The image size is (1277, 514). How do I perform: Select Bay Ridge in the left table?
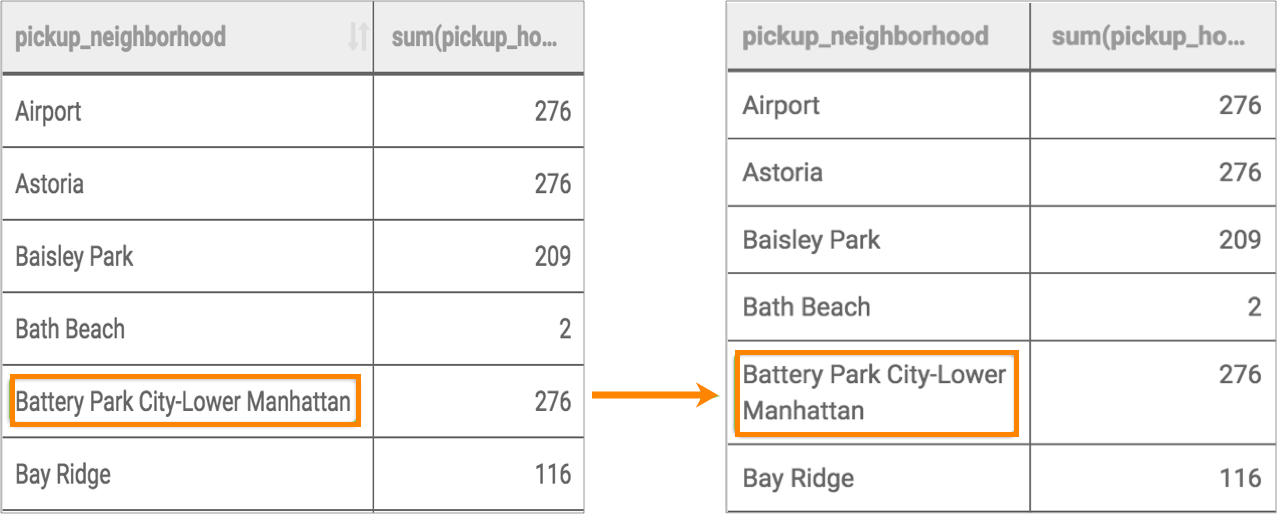point(62,474)
